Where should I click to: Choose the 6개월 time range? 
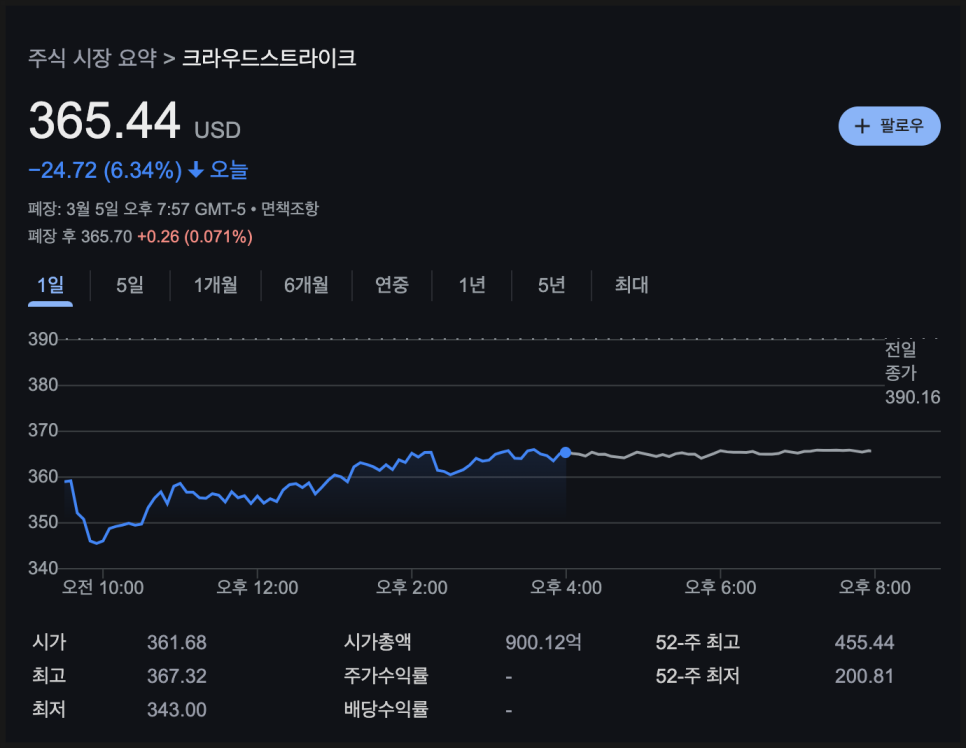[x=306, y=285]
